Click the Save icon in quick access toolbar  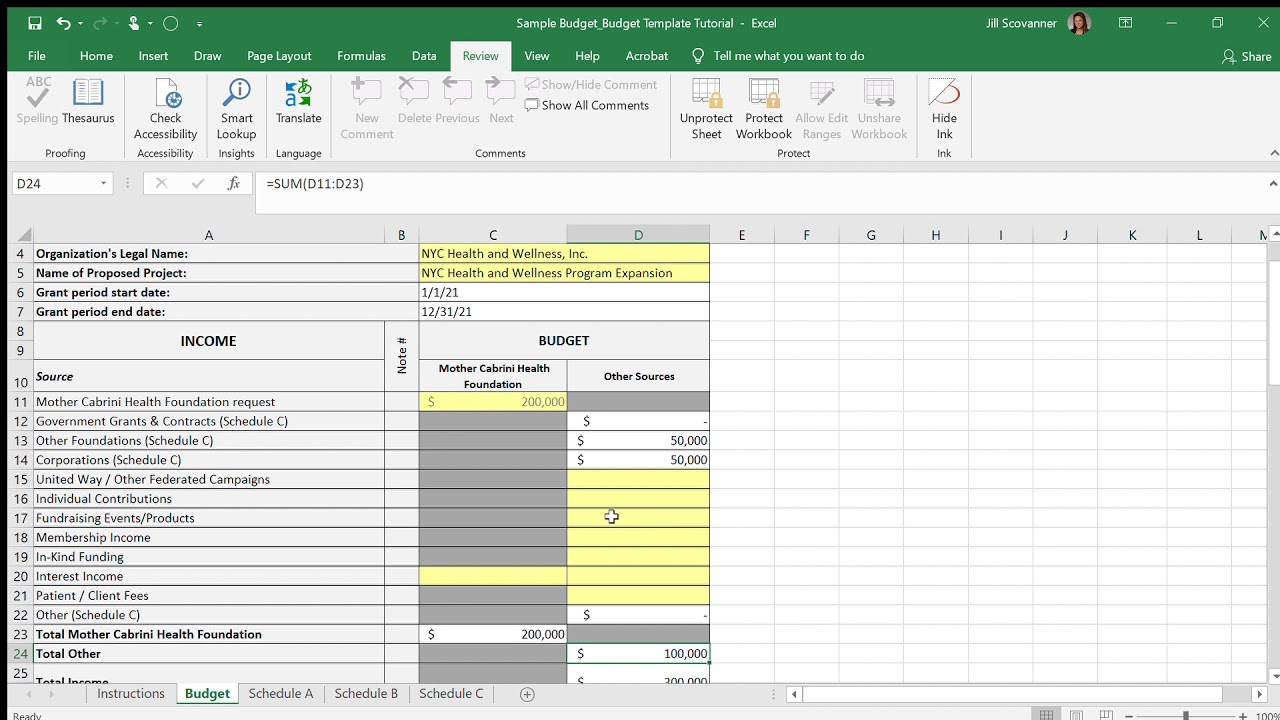pyautogui.click(x=35, y=23)
